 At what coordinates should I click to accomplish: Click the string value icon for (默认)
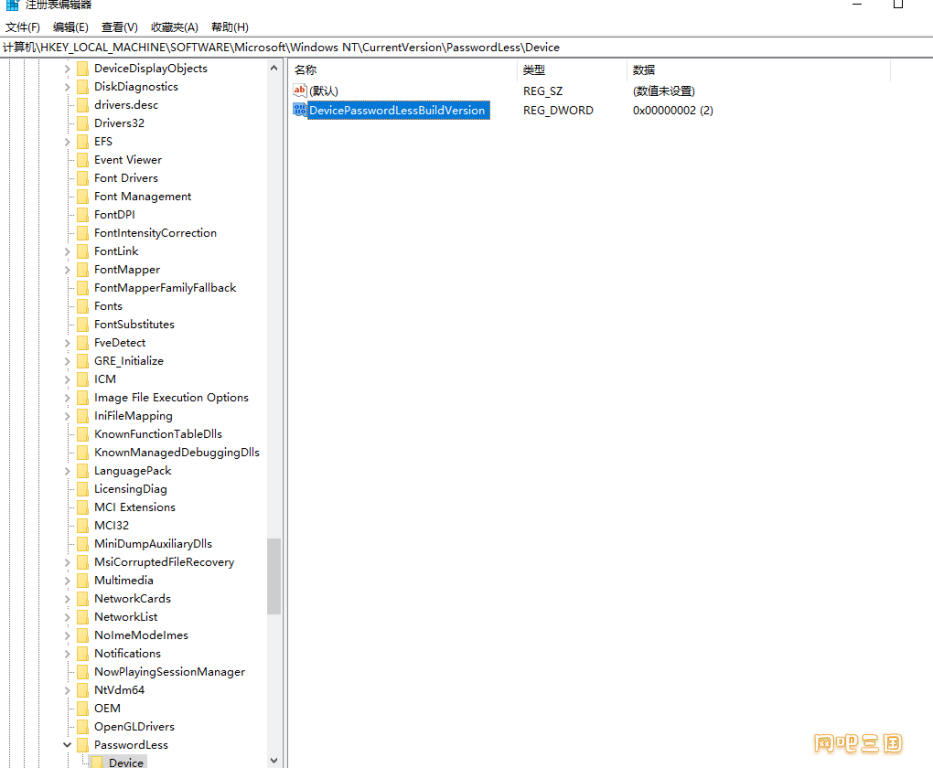click(300, 91)
